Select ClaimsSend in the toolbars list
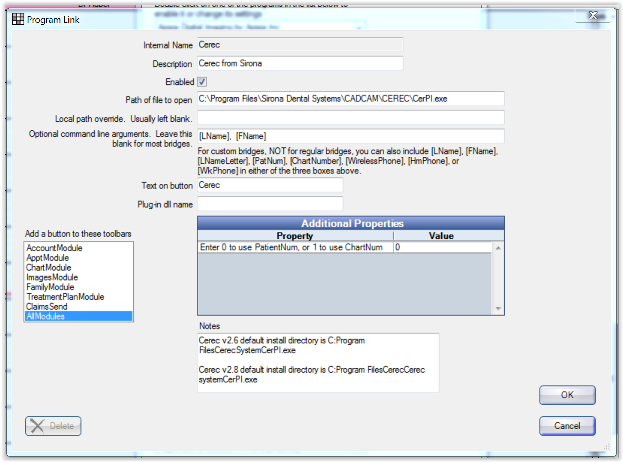 click(78, 307)
